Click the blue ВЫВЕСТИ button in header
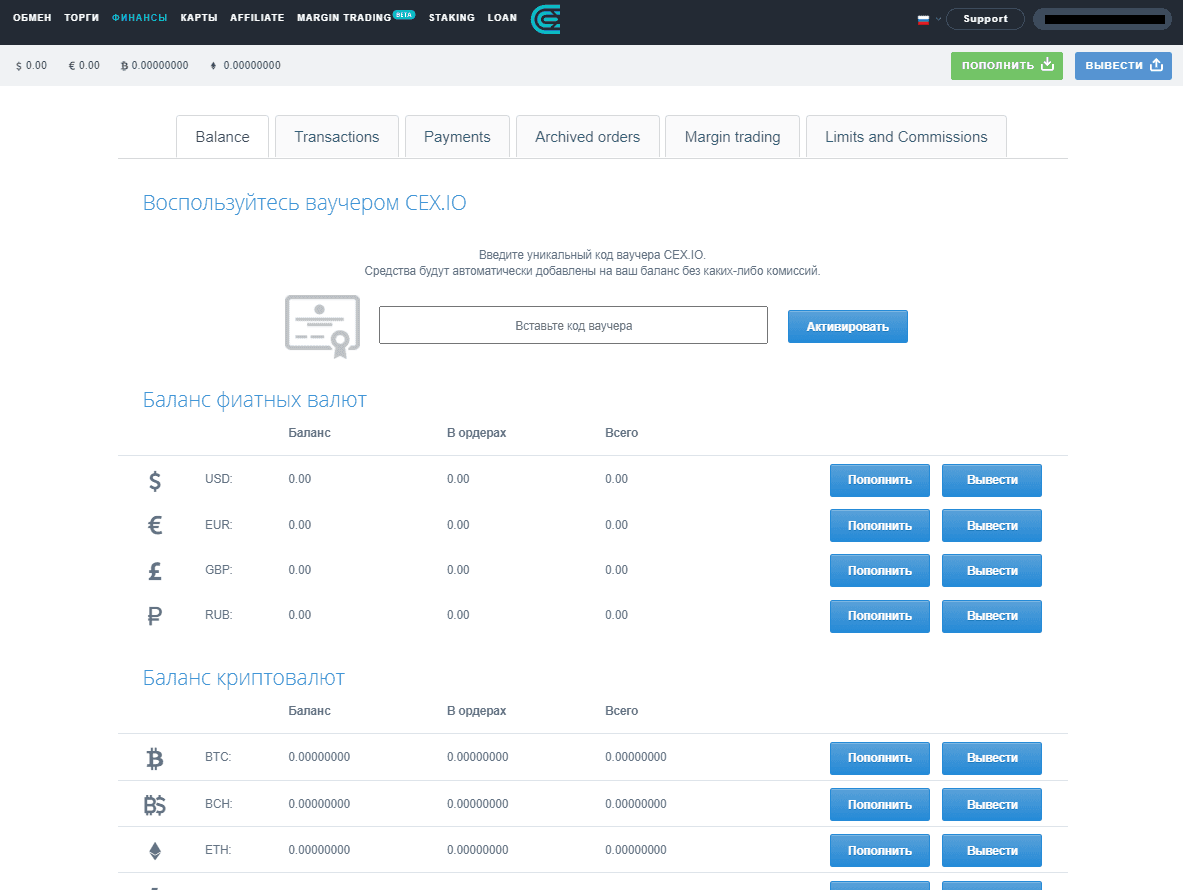The width and height of the screenshot is (1183, 890). tap(1123, 66)
